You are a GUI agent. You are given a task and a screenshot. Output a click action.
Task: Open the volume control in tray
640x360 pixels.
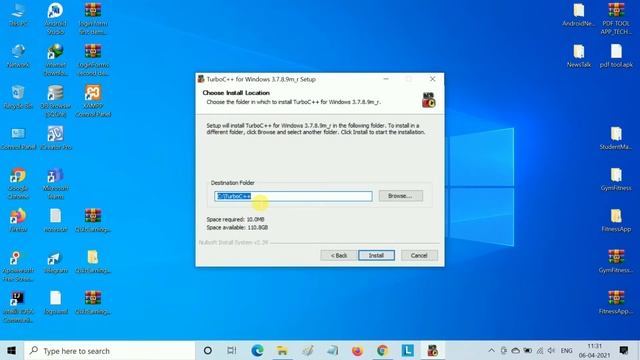click(x=551, y=351)
